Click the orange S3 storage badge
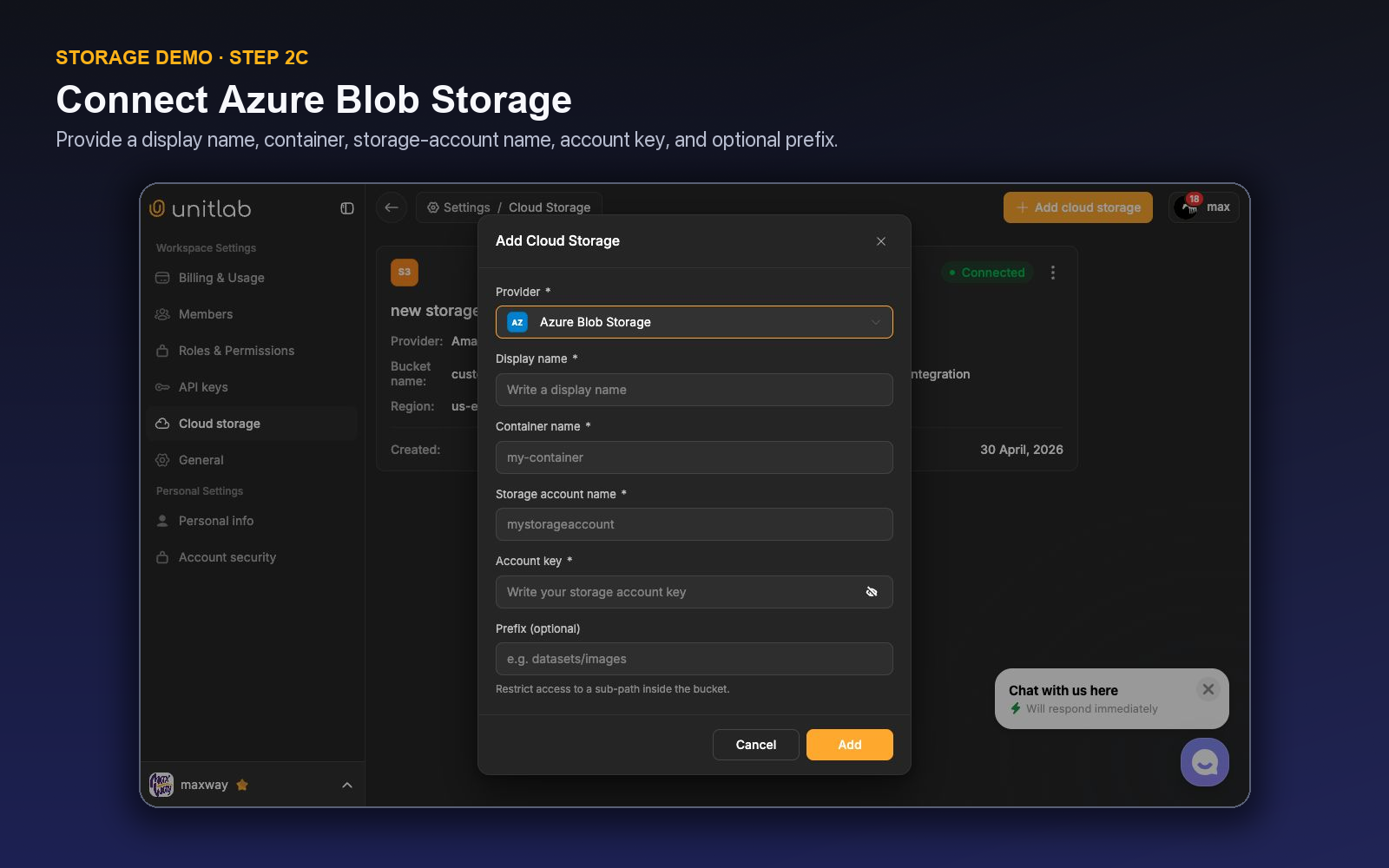 coord(405,273)
